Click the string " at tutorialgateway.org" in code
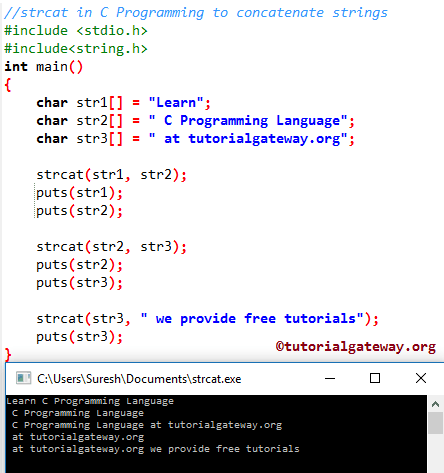 pos(248,139)
